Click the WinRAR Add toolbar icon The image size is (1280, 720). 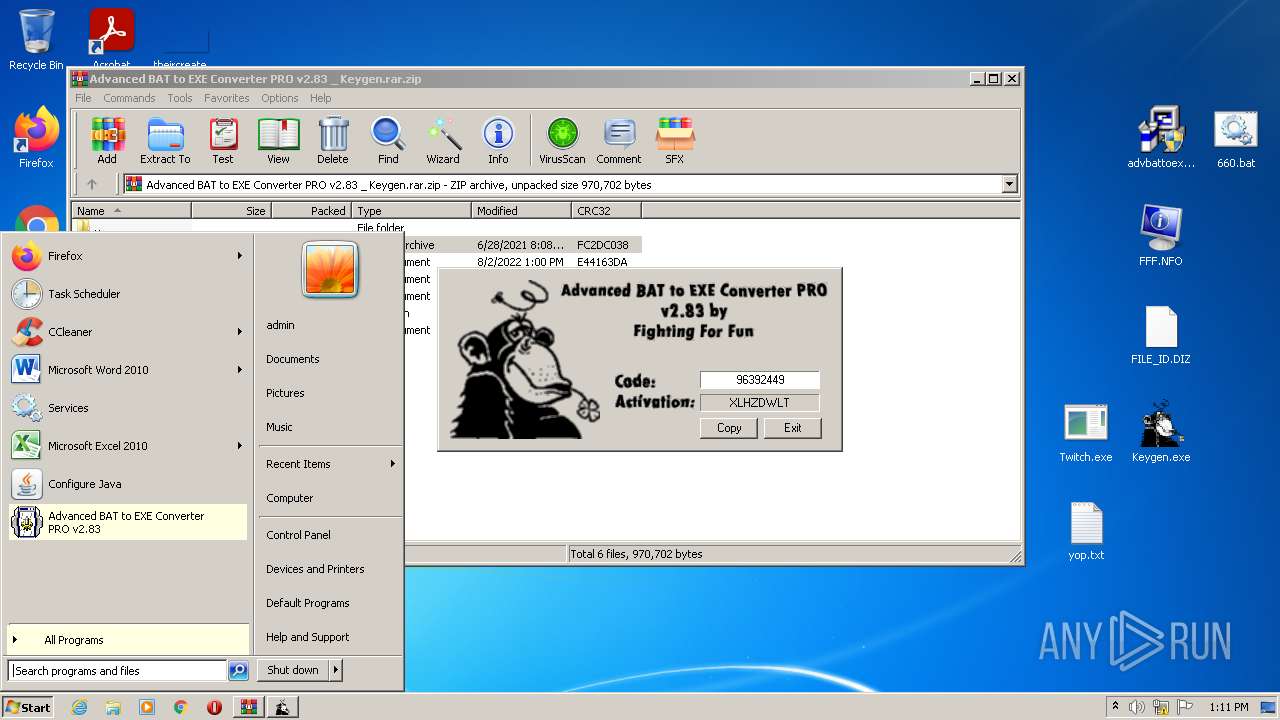pyautogui.click(x=107, y=141)
